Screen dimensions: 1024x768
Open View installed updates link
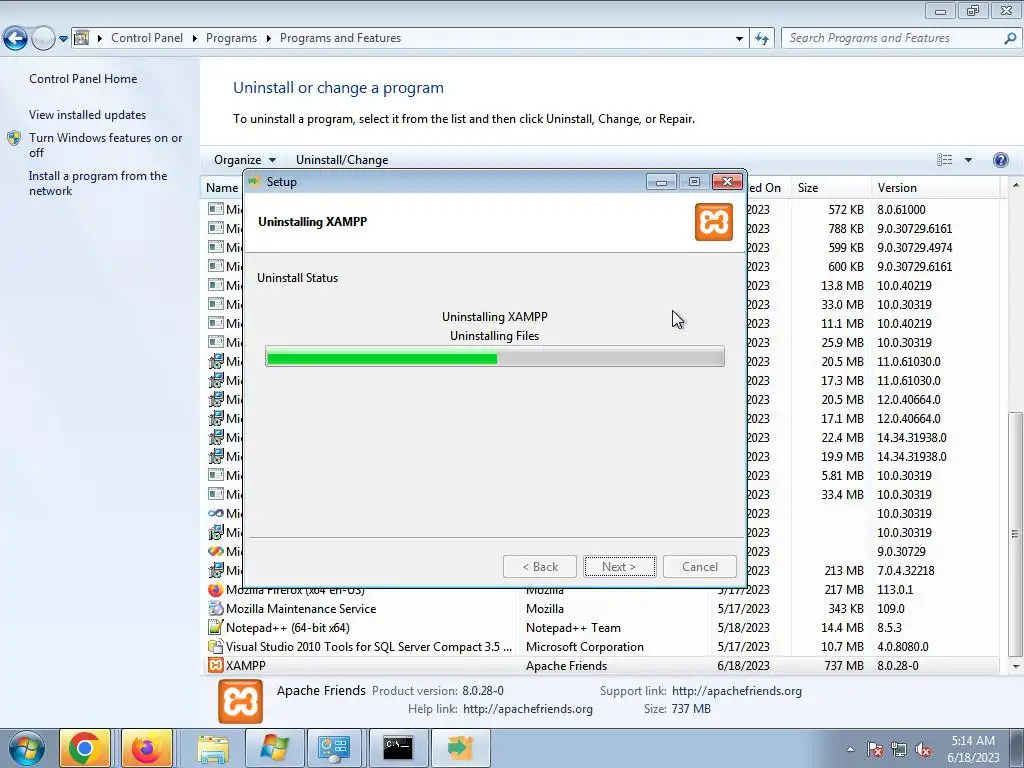(88, 115)
